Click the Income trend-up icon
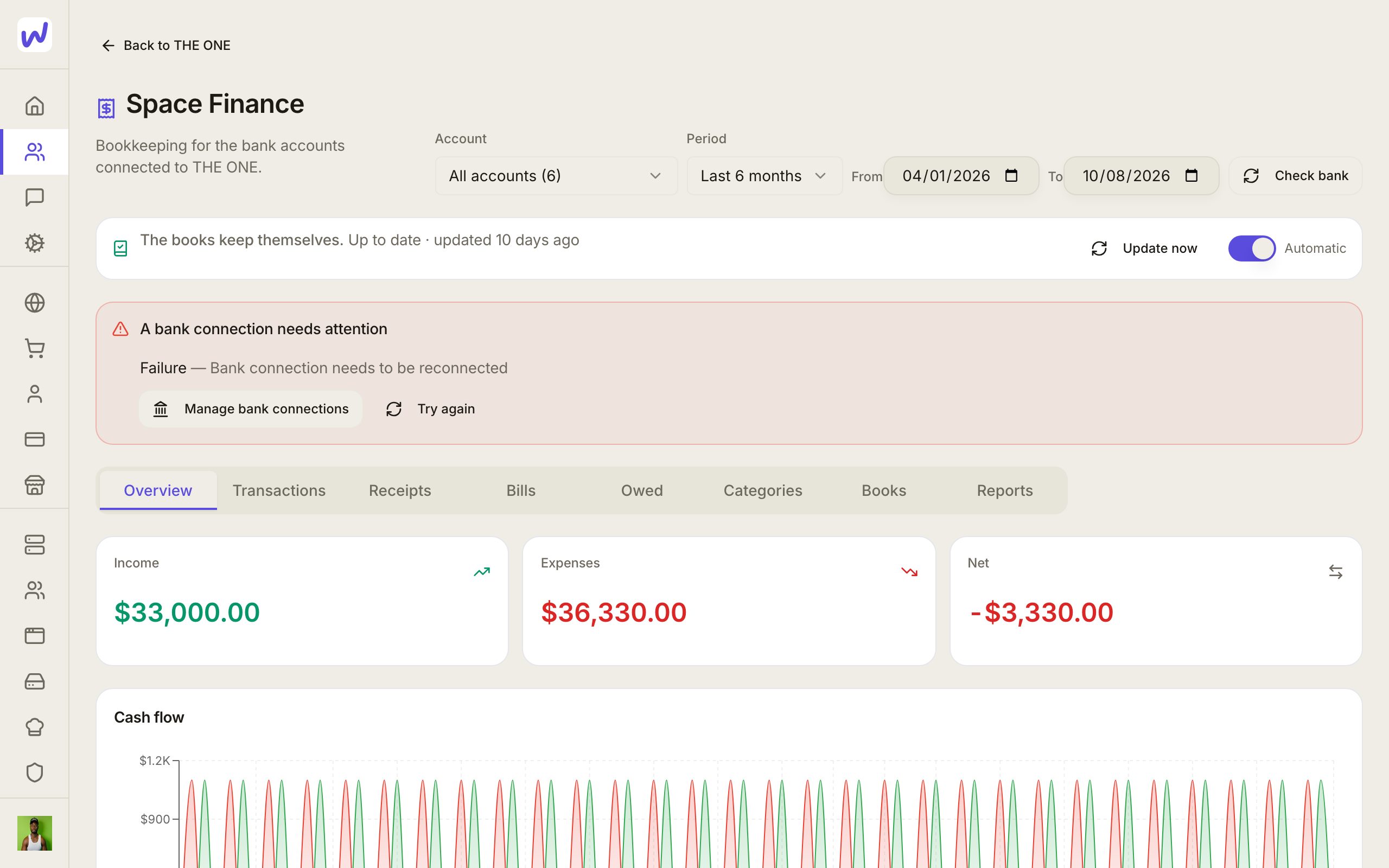The image size is (1389, 868). [x=482, y=572]
